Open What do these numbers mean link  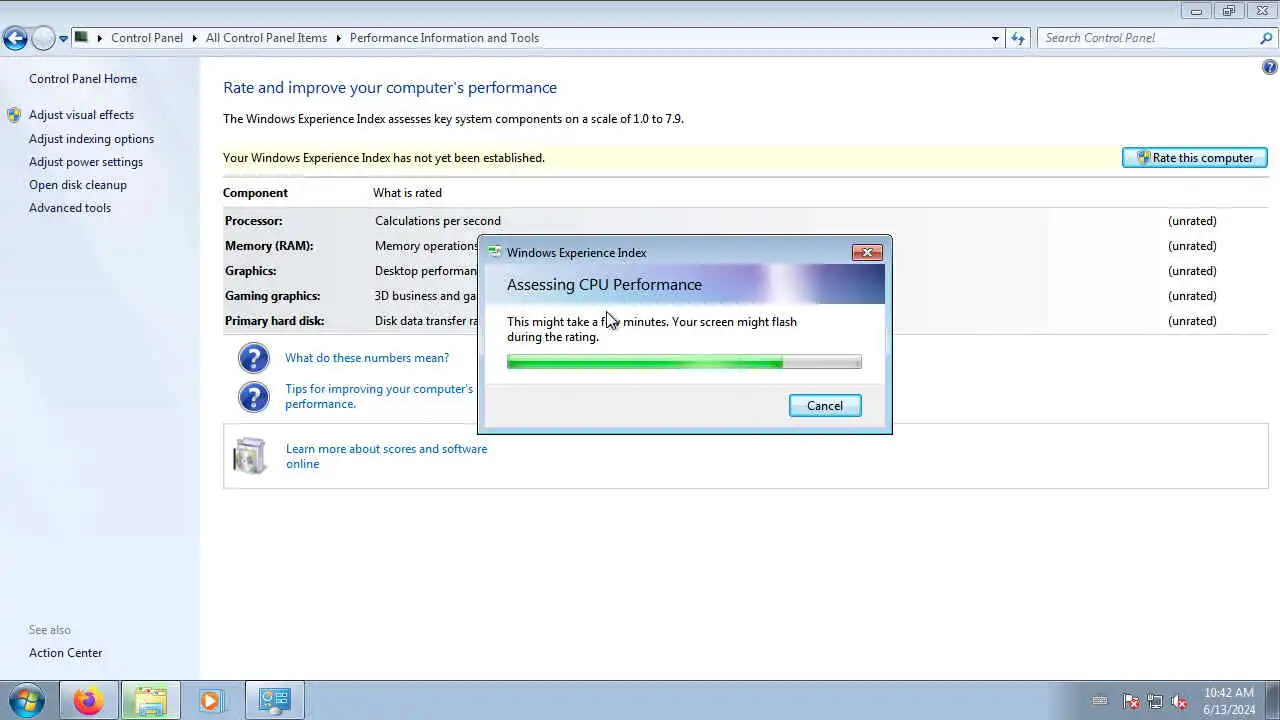(x=367, y=358)
